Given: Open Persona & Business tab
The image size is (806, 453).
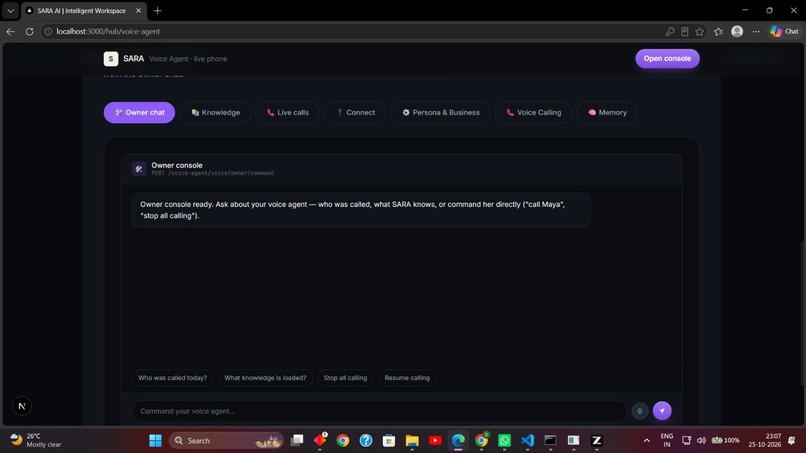Looking at the screenshot, I should tap(441, 113).
